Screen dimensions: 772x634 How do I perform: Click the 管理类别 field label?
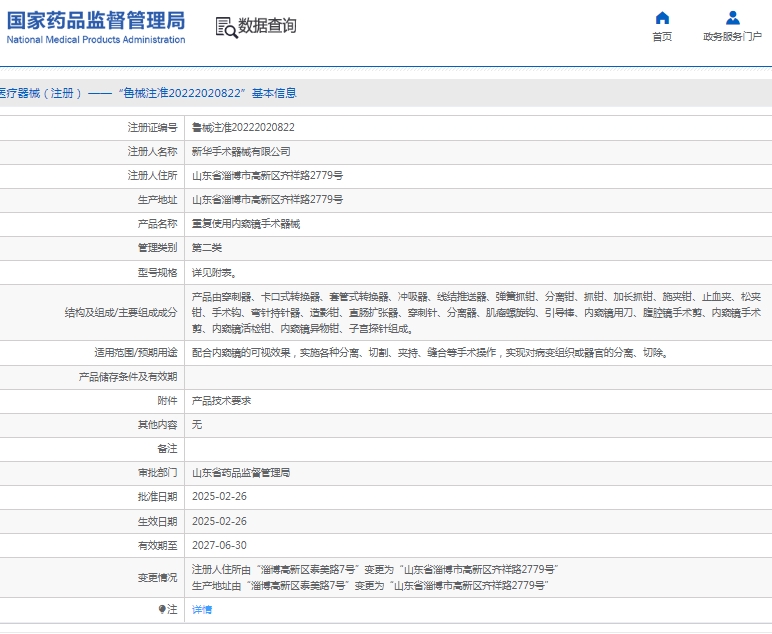(158, 248)
